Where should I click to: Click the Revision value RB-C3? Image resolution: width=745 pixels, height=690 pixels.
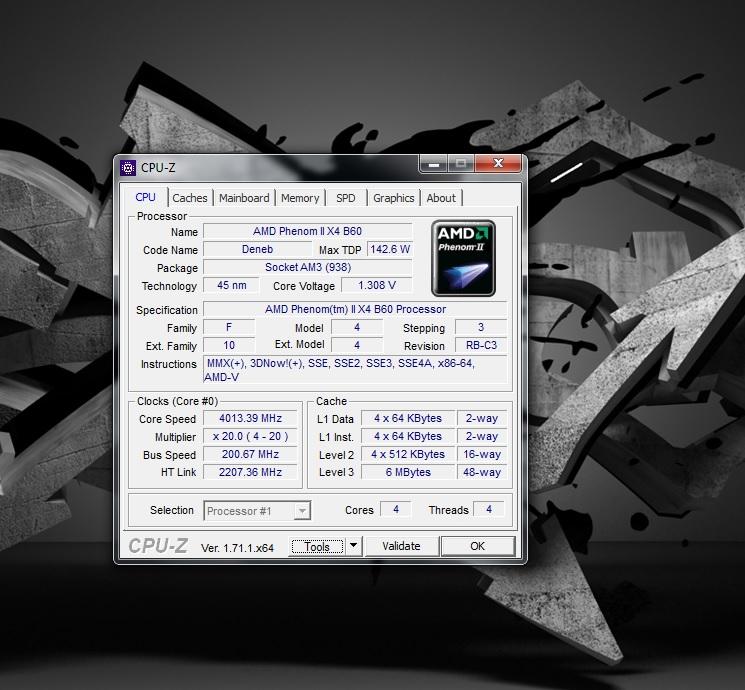coord(481,345)
